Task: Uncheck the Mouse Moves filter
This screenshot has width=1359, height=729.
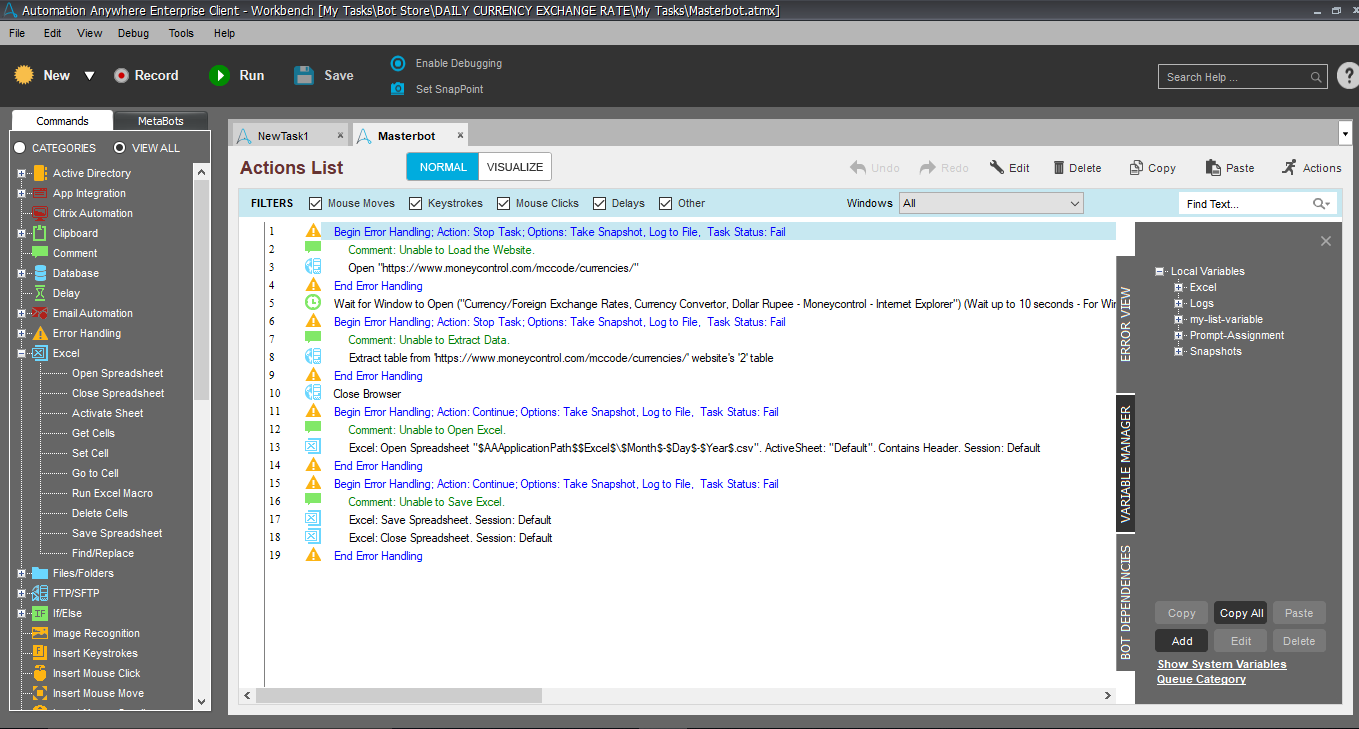Action: pyautogui.click(x=316, y=203)
